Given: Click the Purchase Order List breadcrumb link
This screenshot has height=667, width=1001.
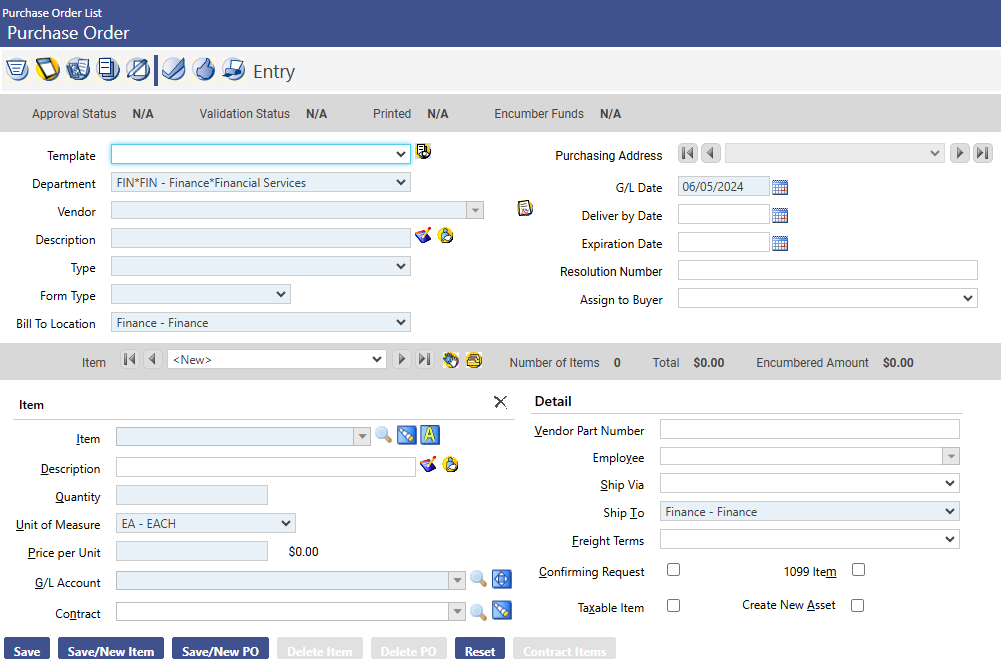Looking at the screenshot, I should pos(52,13).
